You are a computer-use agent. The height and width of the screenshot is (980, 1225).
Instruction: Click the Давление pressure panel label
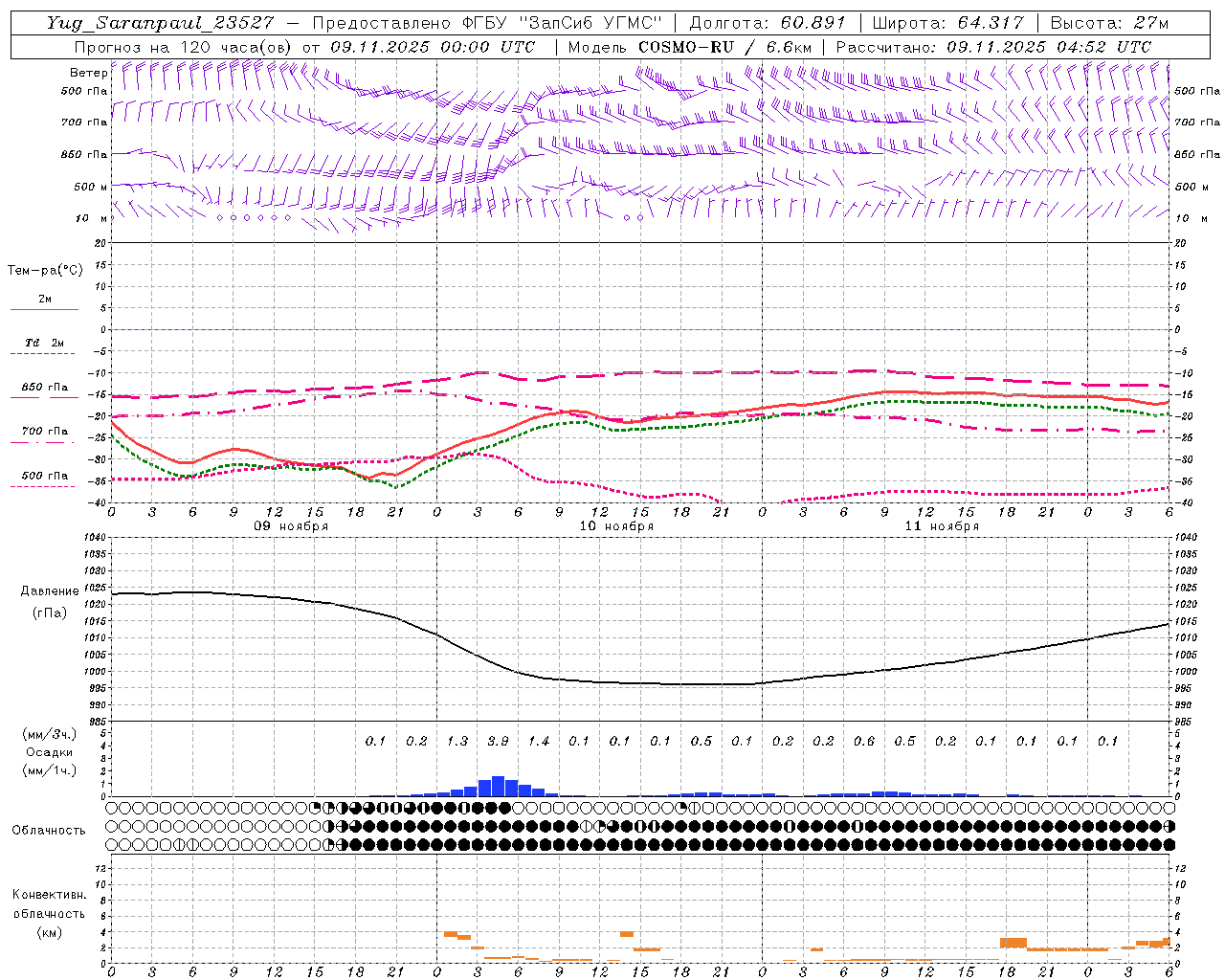point(50,591)
